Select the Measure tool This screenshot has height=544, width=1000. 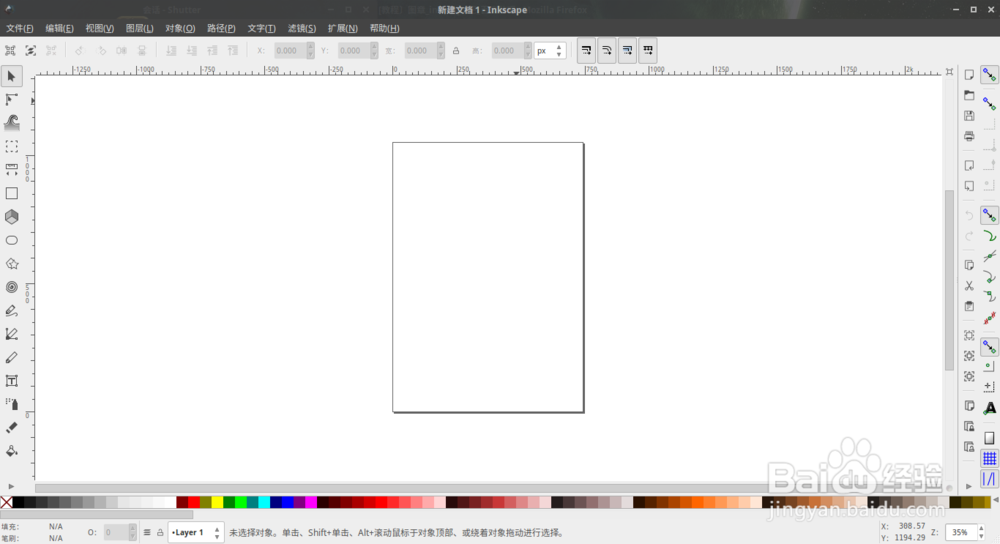tap(11, 170)
